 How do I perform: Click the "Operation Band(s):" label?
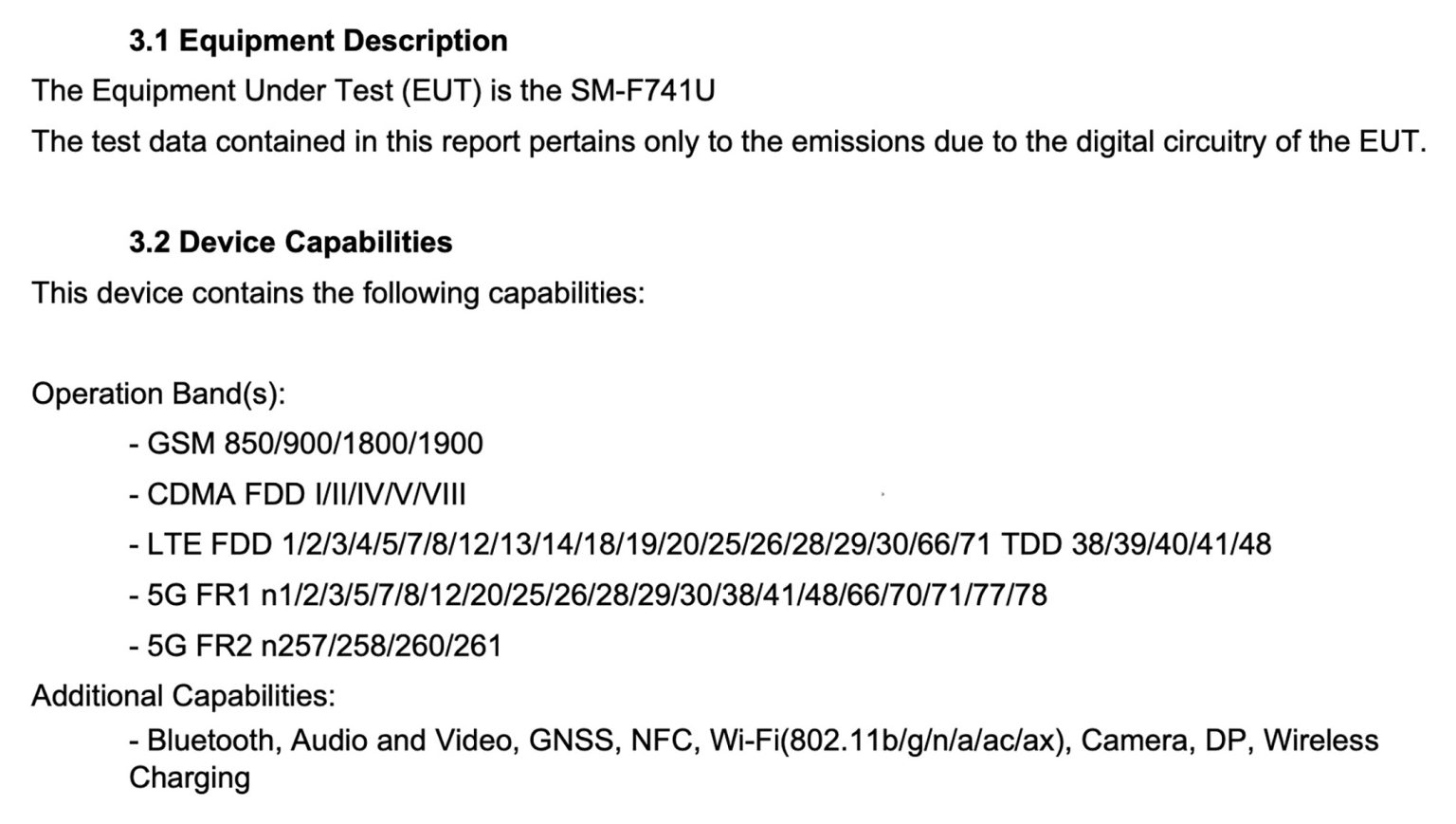158,394
